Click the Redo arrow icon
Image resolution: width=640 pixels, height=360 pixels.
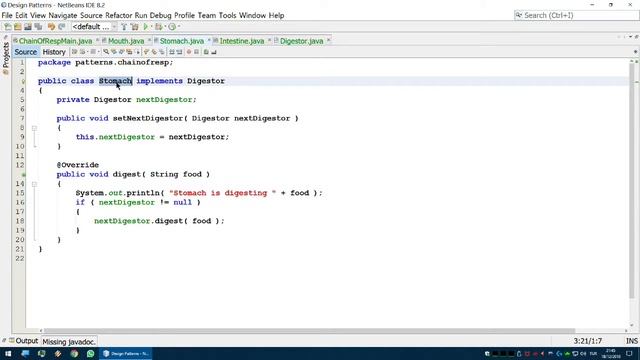coord(62,27)
